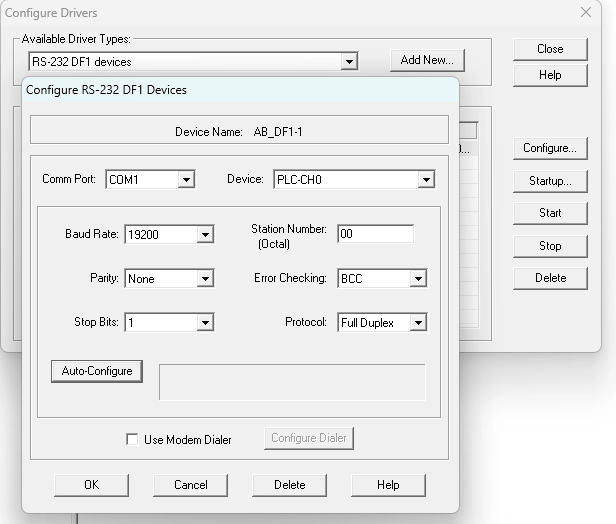616x524 pixels.
Task: Click the AB_DF1-1 device name text
Action: [278, 132]
